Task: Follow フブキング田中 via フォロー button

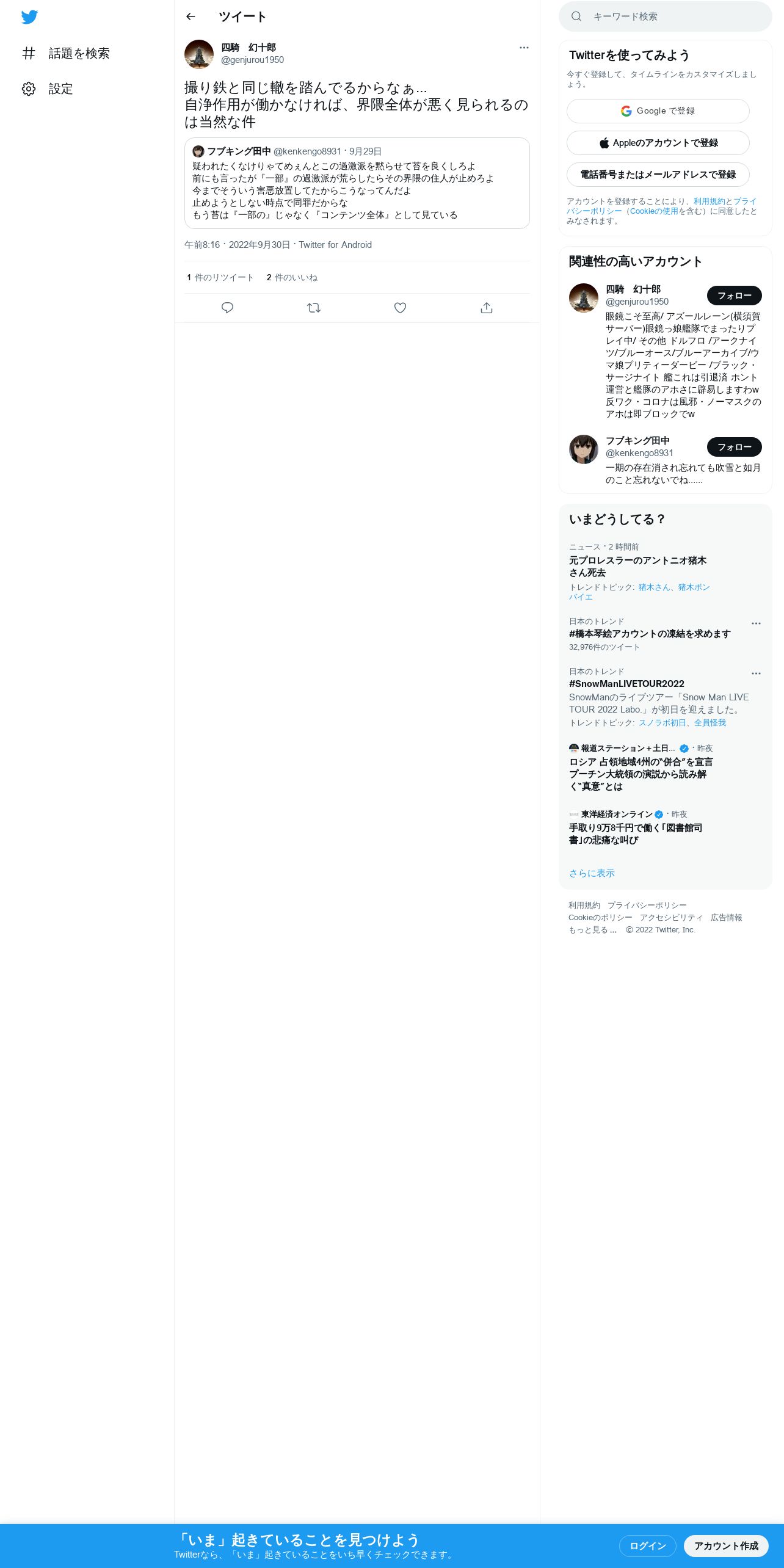Action: click(x=734, y=447)
